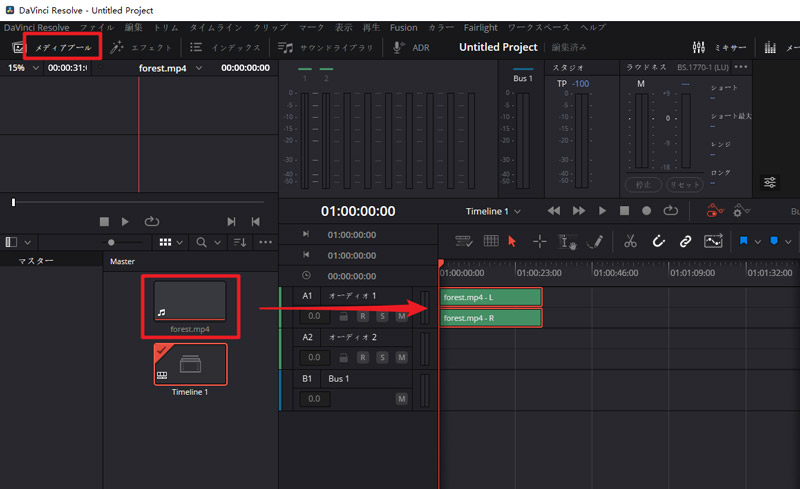Arm record (R) on オーディオ 1 track

(362, 316)
